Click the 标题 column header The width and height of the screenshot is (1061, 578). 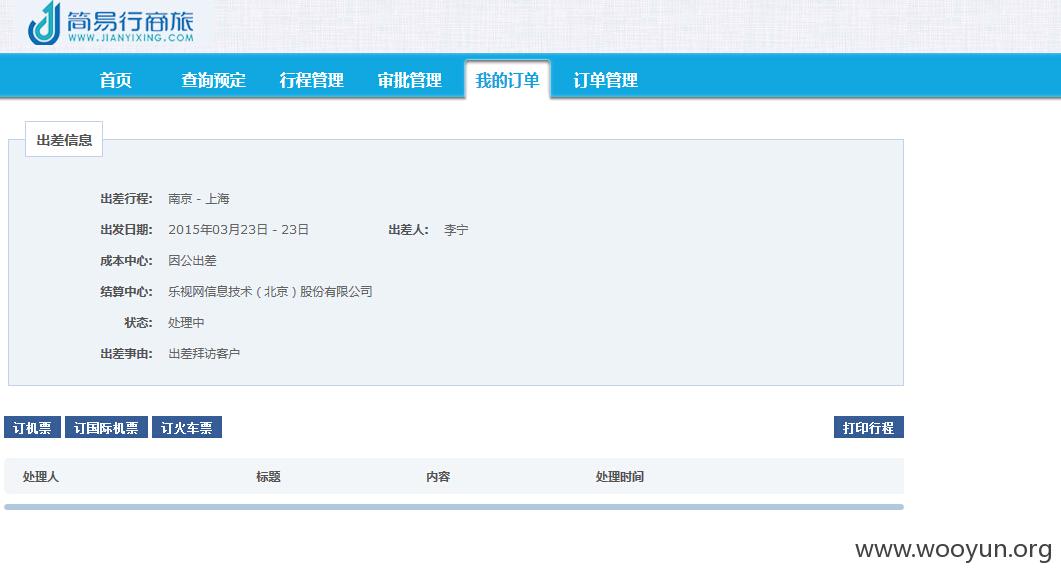point(269,476)
